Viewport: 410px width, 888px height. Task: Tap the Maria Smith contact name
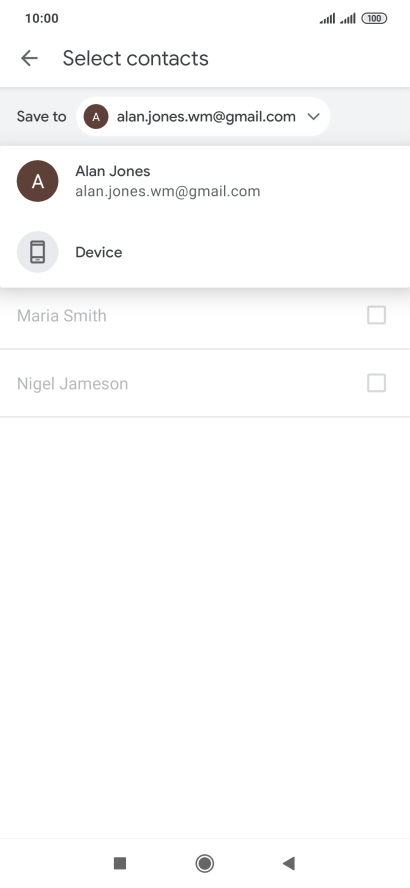62,315
